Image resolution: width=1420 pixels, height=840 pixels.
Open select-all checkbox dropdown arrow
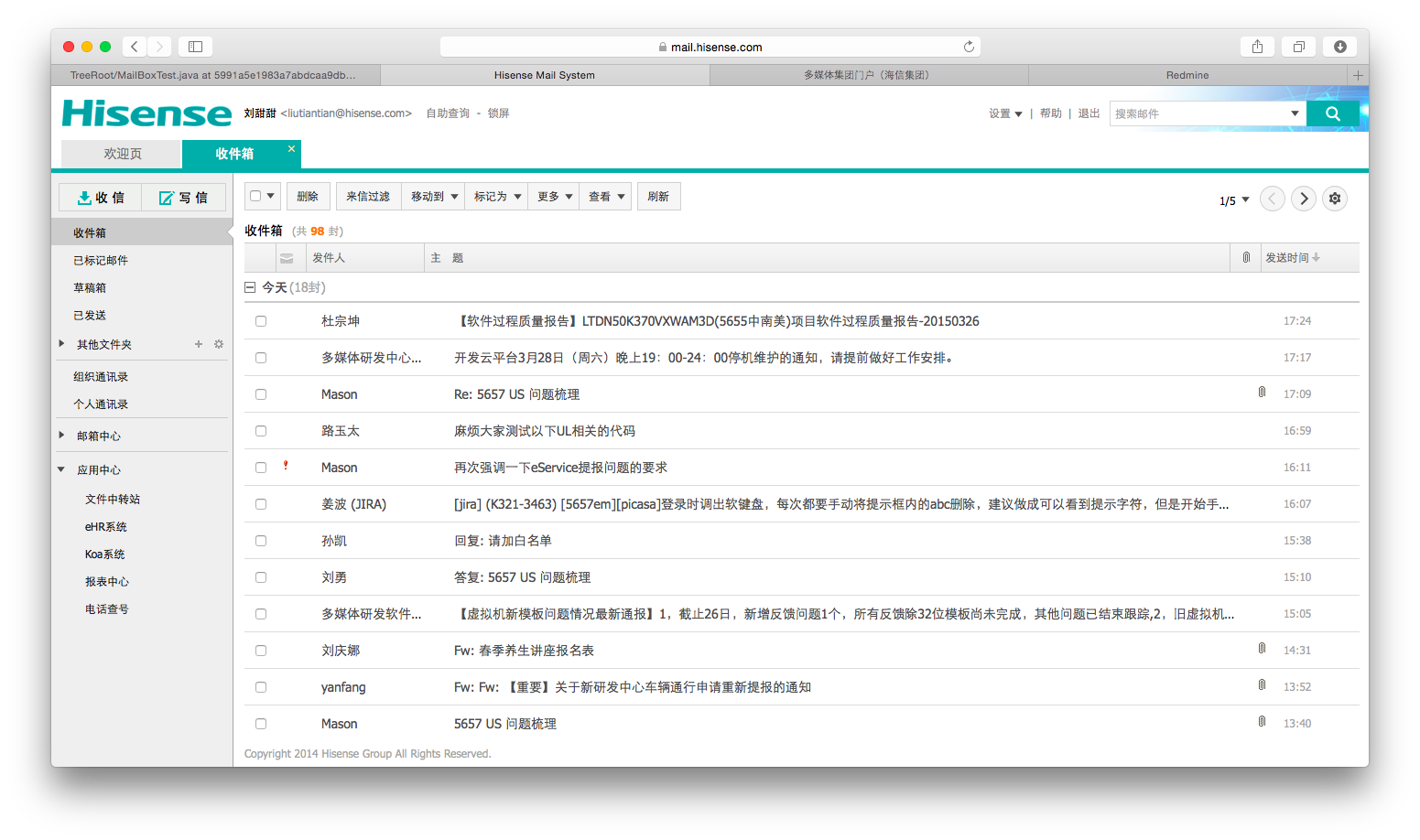pyautogui.click(x=271, y=196)
